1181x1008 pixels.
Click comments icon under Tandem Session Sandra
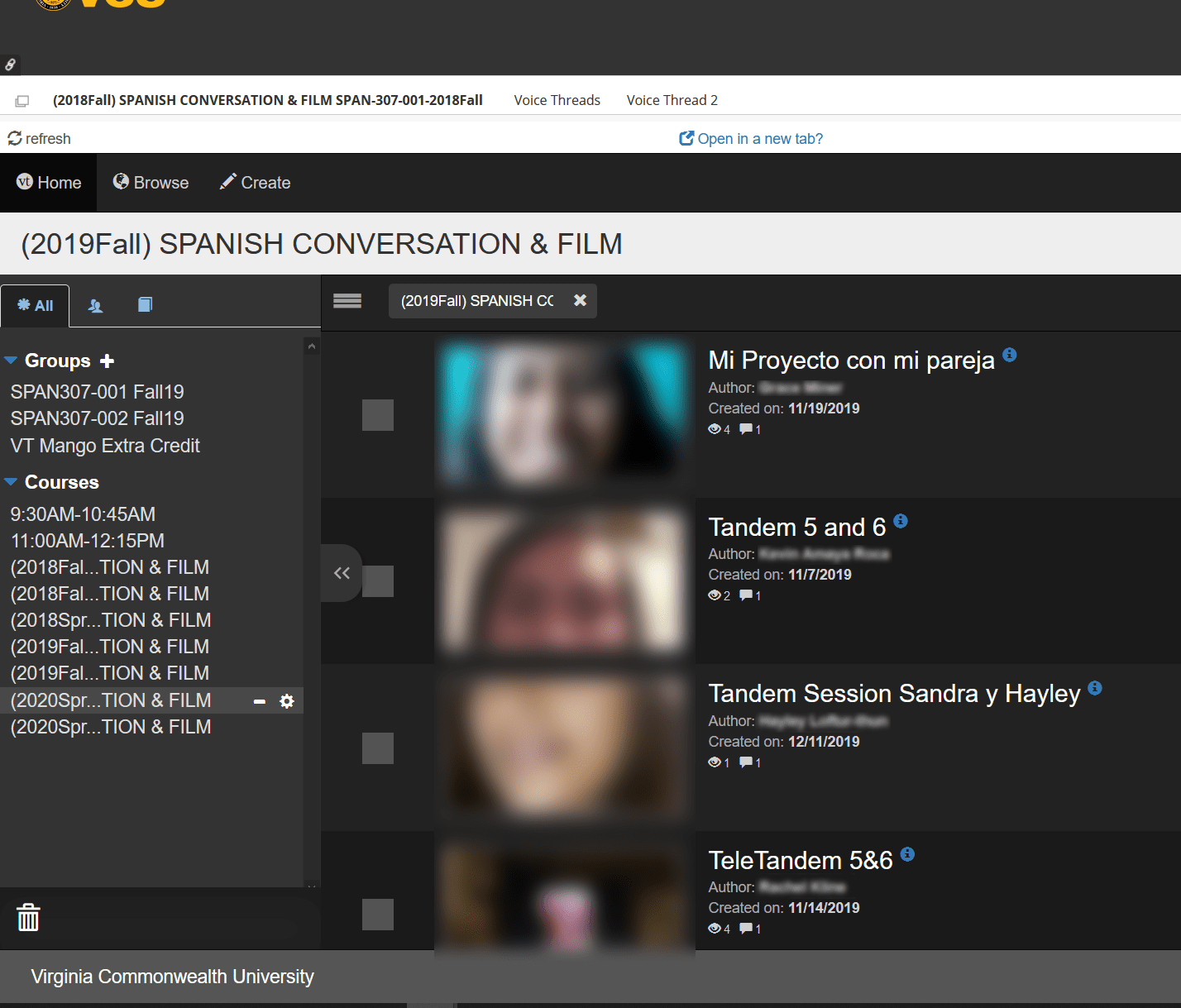pyautogui.click(x=746, y=762)
